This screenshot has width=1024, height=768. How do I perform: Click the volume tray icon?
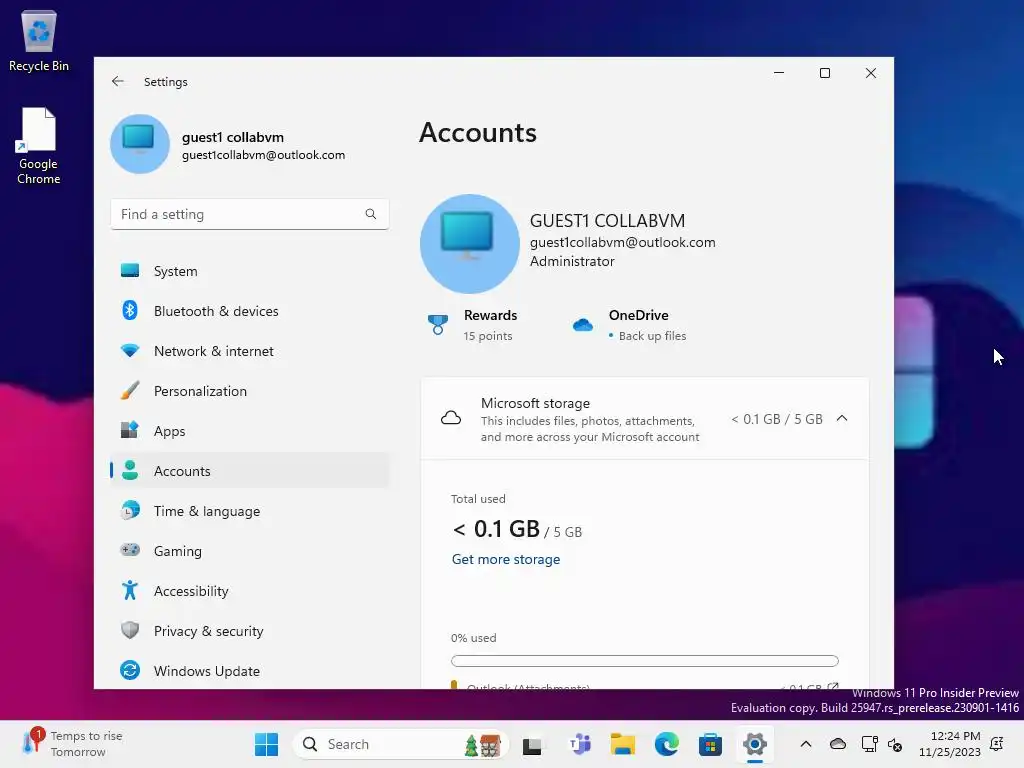[x=895, y=744]
